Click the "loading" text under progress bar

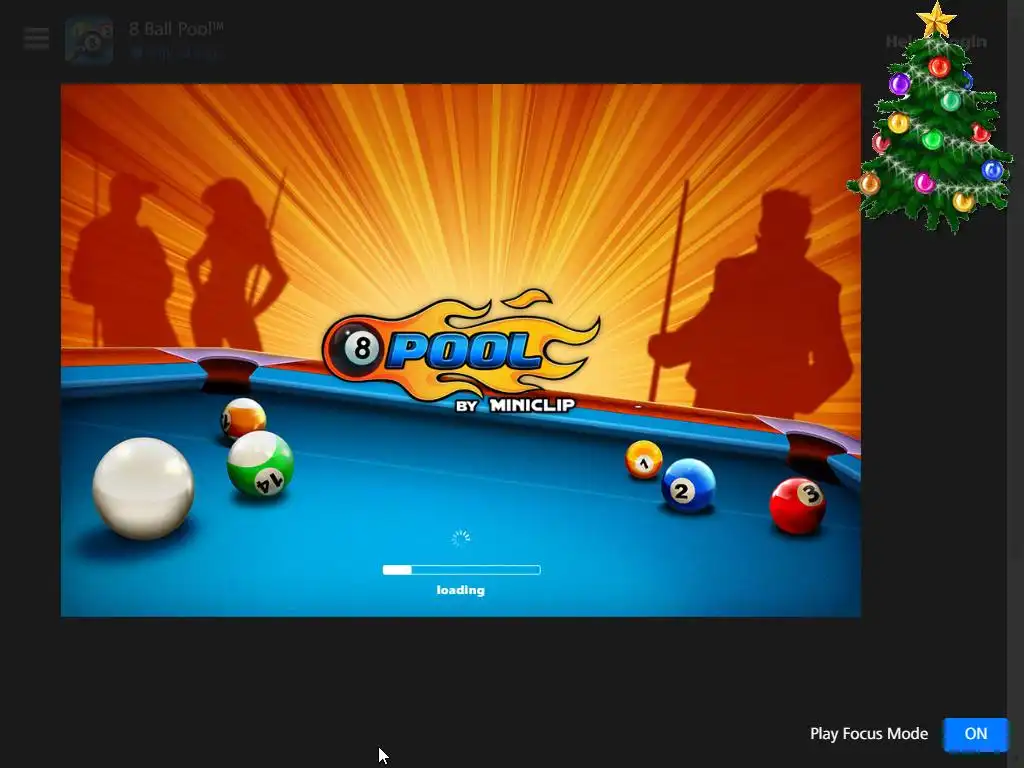pyautogui.click(x=460, y=590)
